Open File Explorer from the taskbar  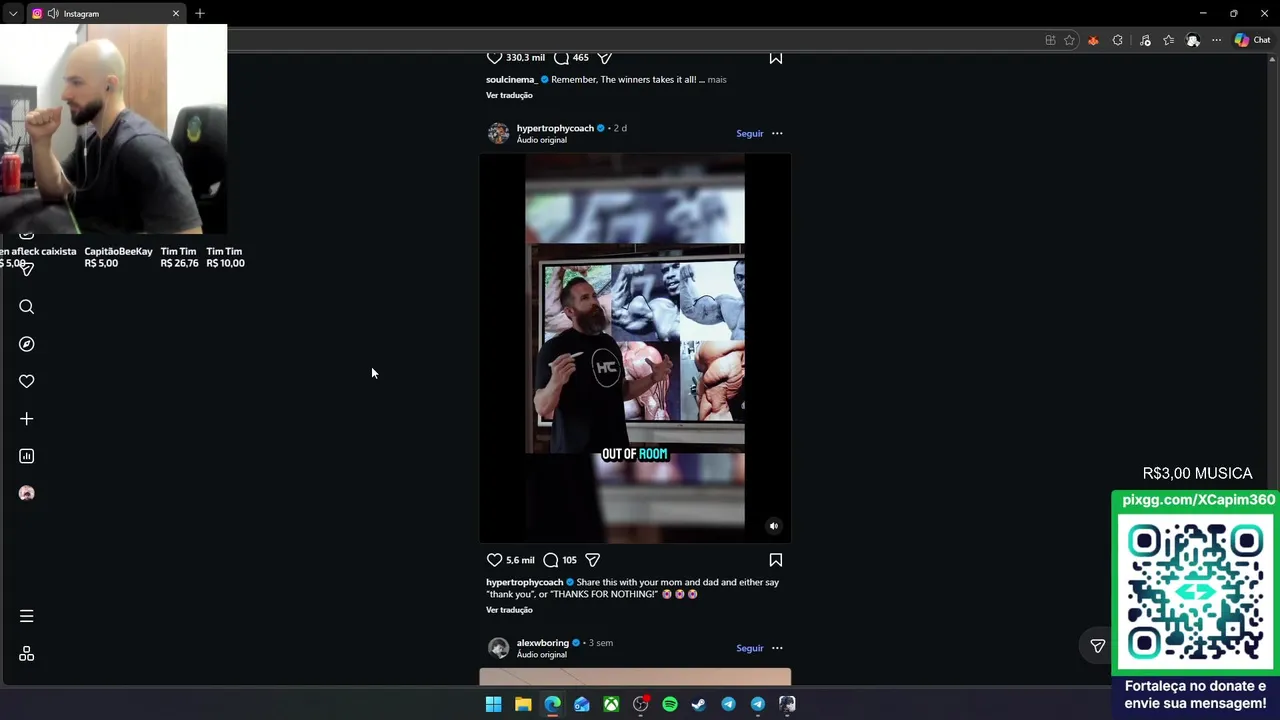coord(523,704)
